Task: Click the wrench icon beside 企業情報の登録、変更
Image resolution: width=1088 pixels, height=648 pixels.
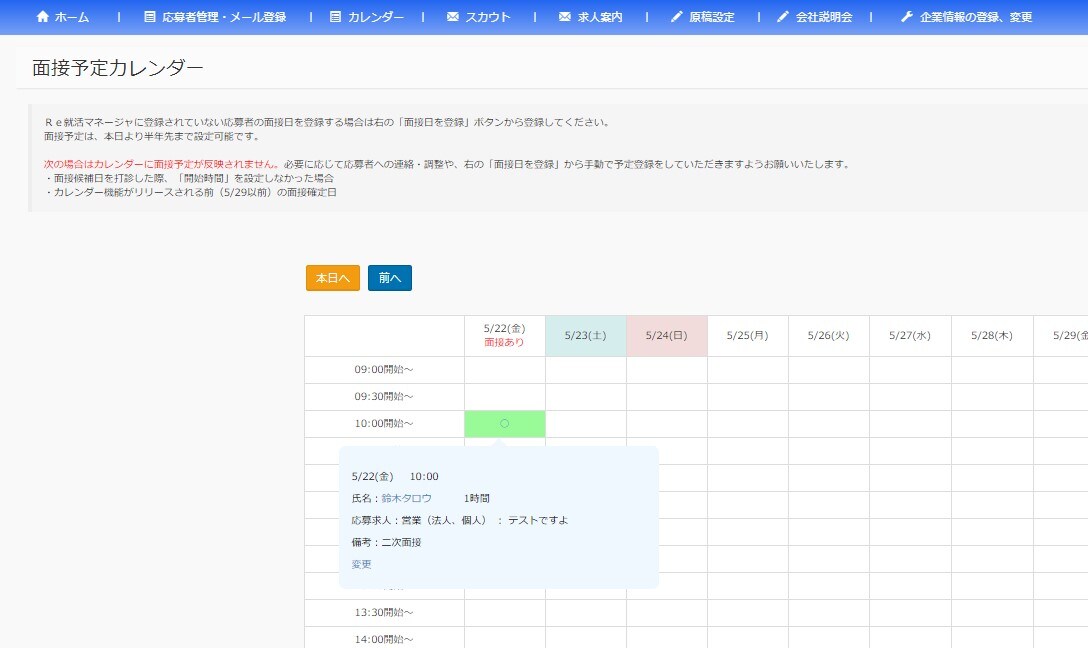Action: point(907,17)
